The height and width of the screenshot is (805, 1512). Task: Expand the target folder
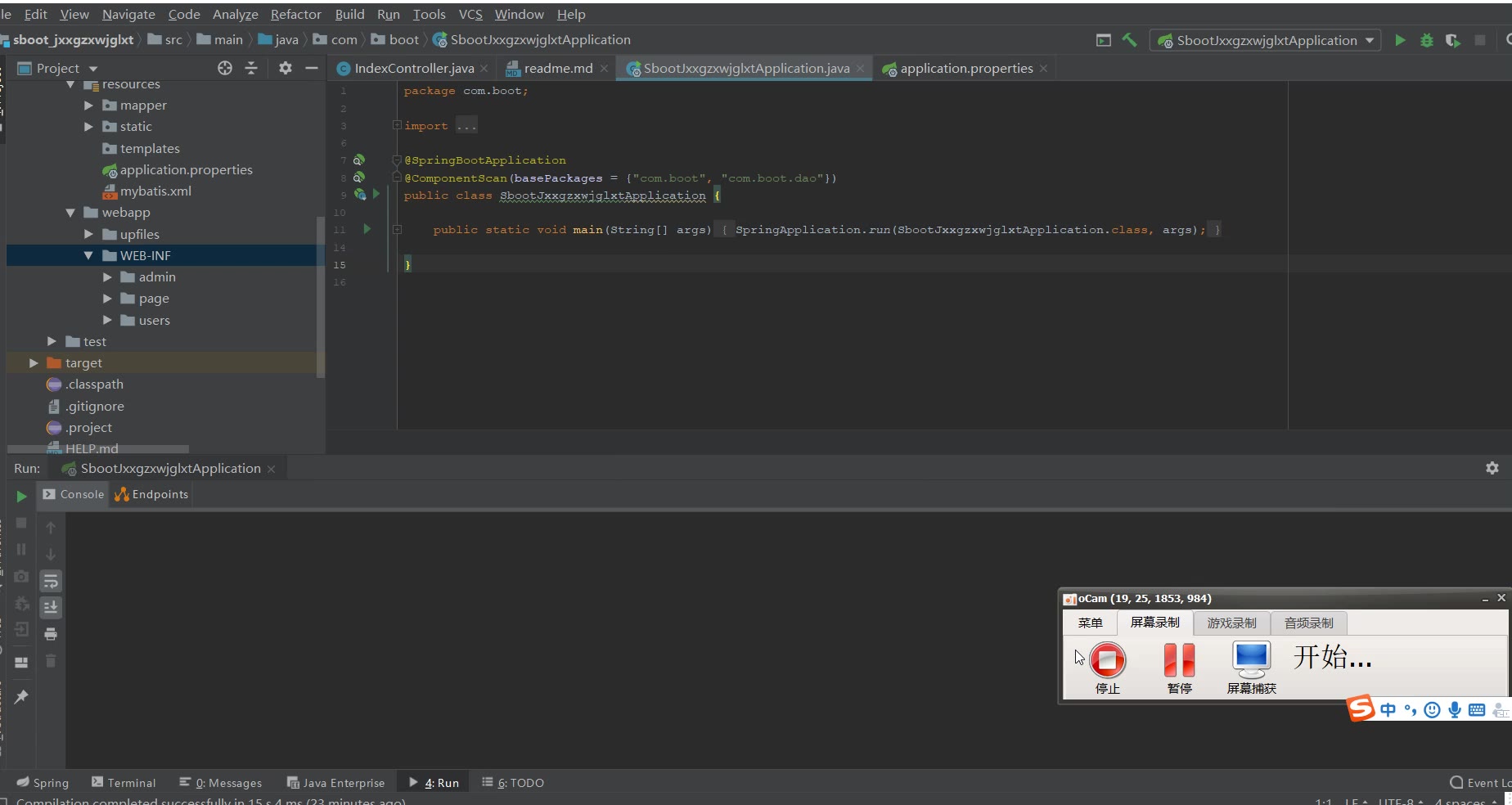(x=34, y=363)
